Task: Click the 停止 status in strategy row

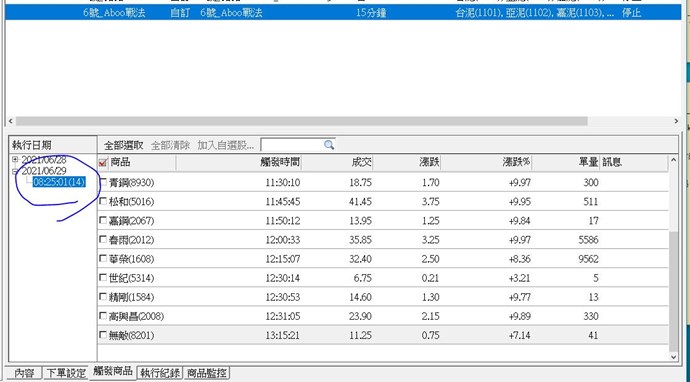Action: point(631,13)
